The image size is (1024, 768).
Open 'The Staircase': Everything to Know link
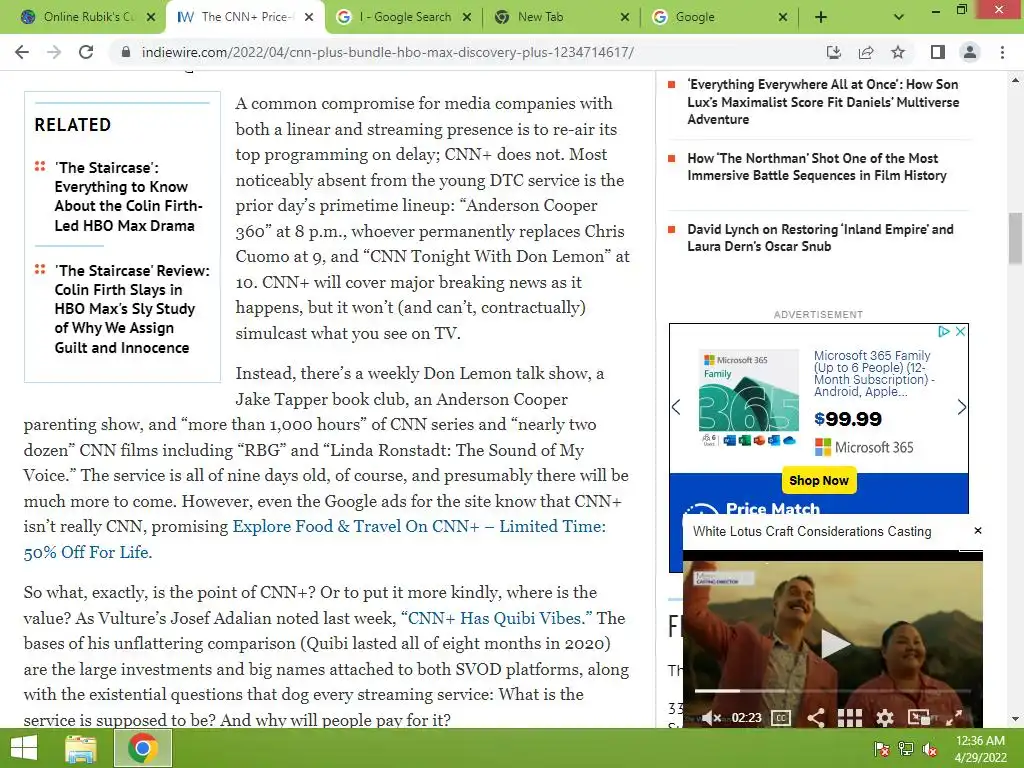click(x=128, y=197)
